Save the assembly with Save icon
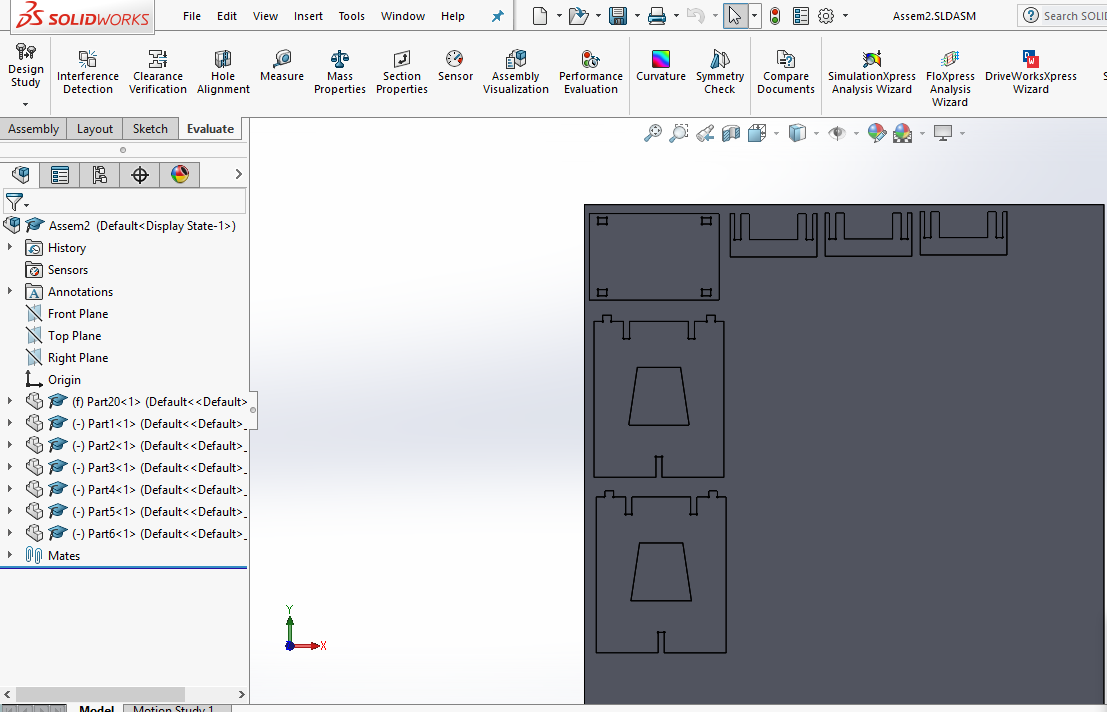This screenshot has width=1107, height=712. [x=618, y=16]
